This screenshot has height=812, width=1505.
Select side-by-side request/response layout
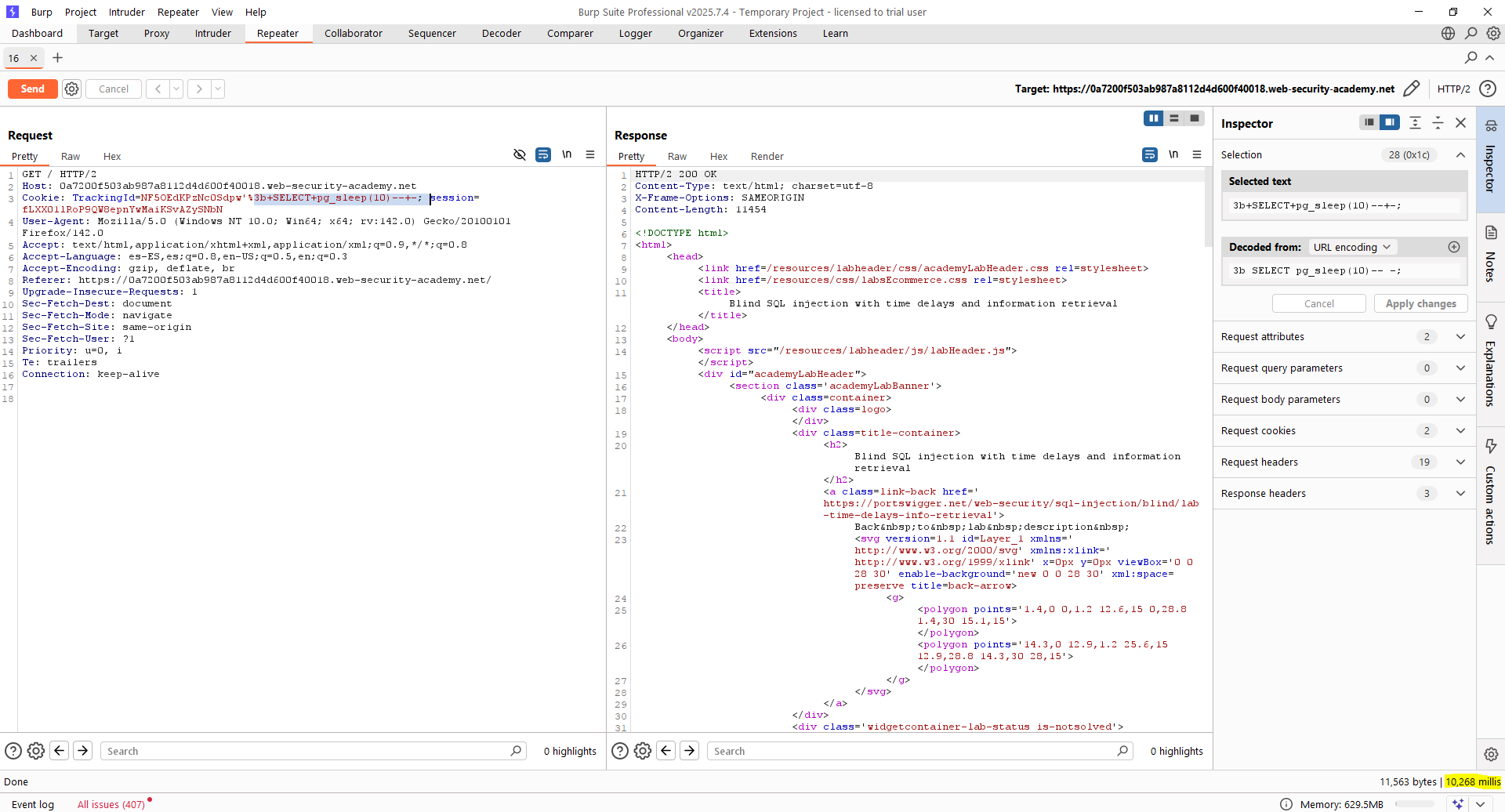coord(1153,118)
